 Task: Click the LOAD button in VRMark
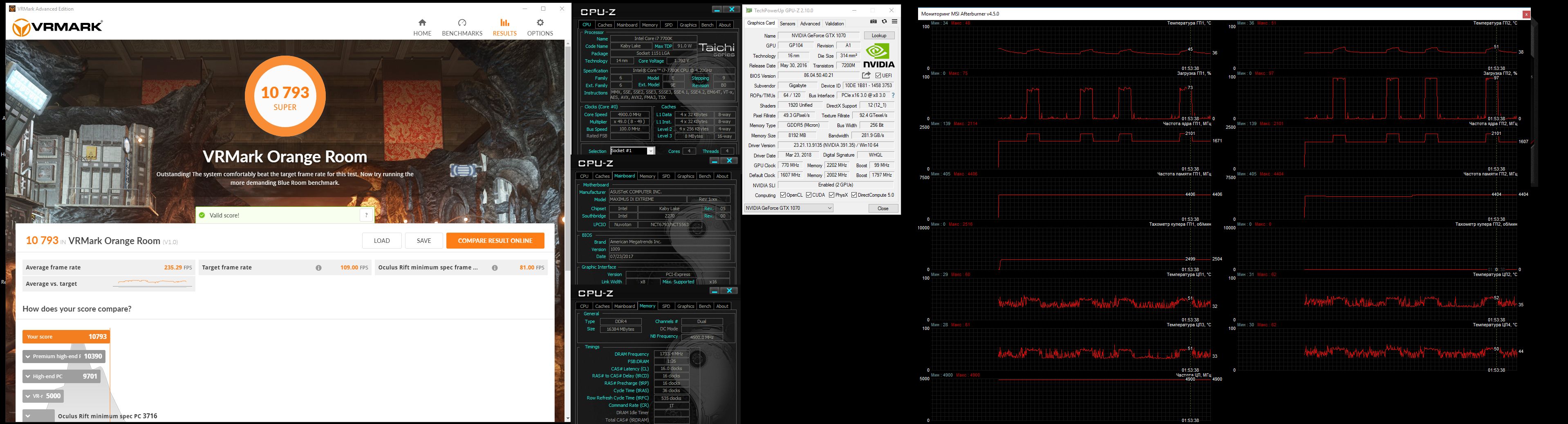[382, 241]
